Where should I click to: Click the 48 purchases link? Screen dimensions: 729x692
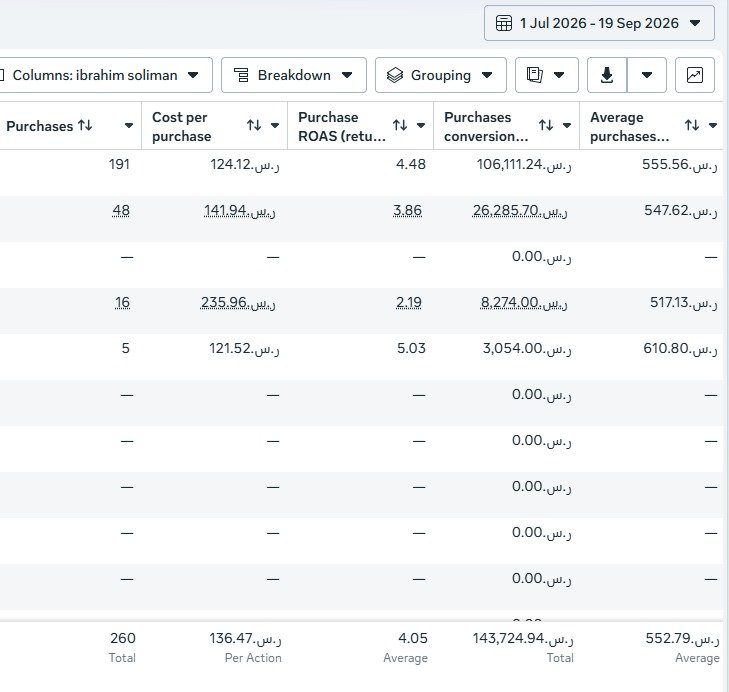121,211
